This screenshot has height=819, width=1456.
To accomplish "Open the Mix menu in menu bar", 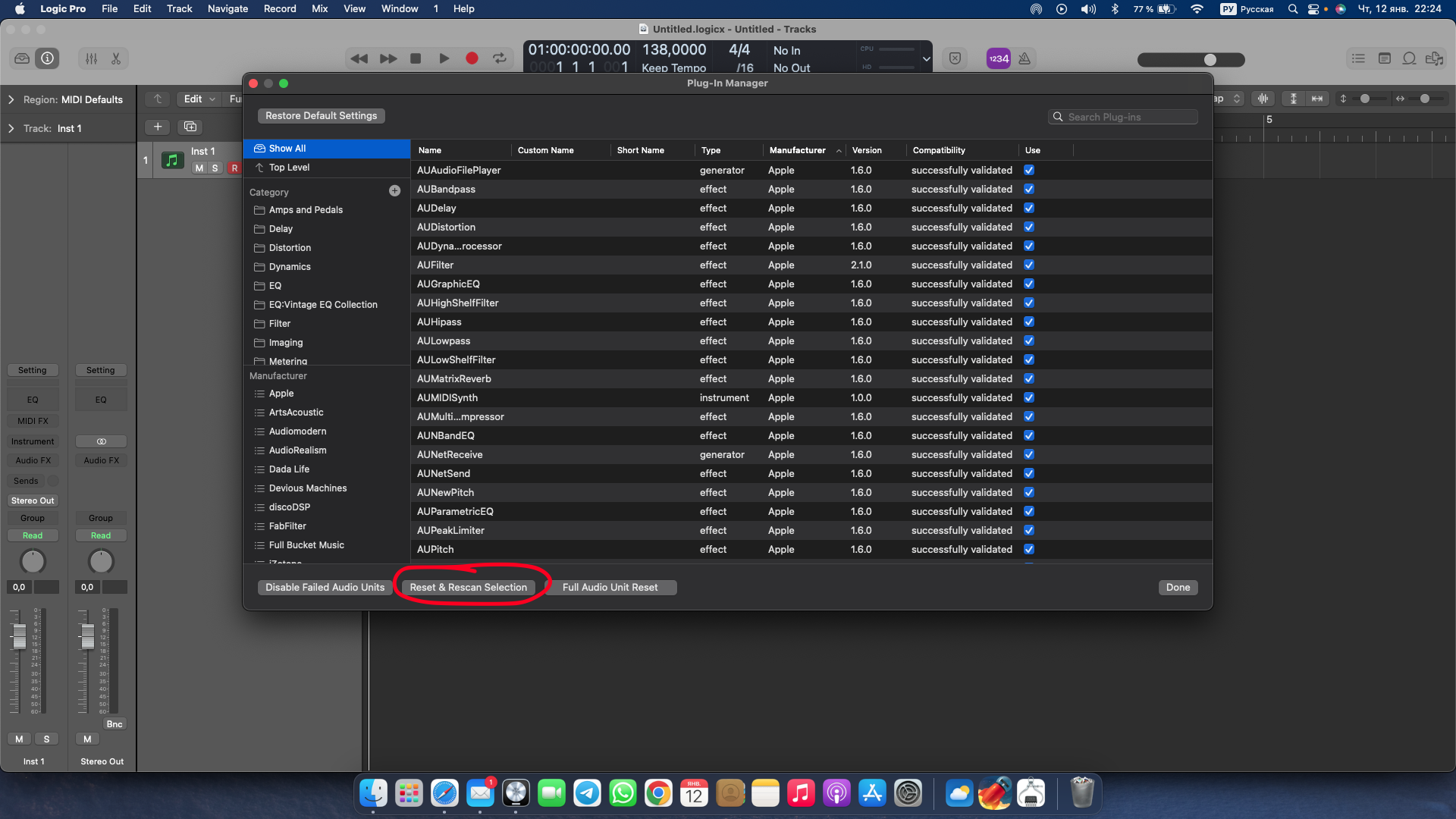I will tap(319, 8).
